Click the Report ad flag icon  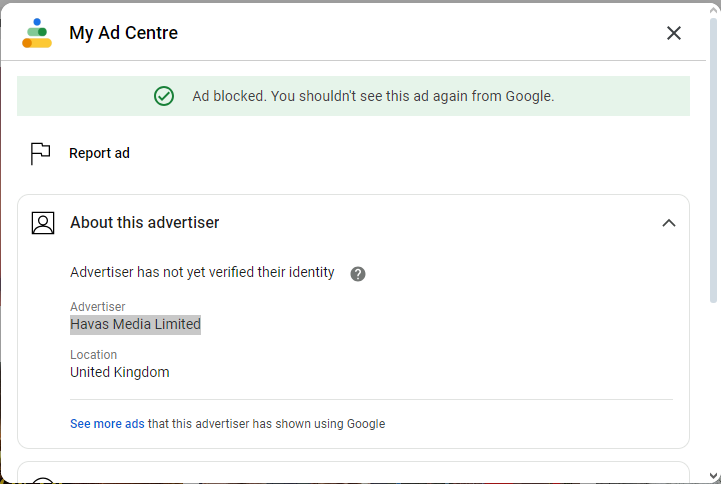tap(40, 153)
